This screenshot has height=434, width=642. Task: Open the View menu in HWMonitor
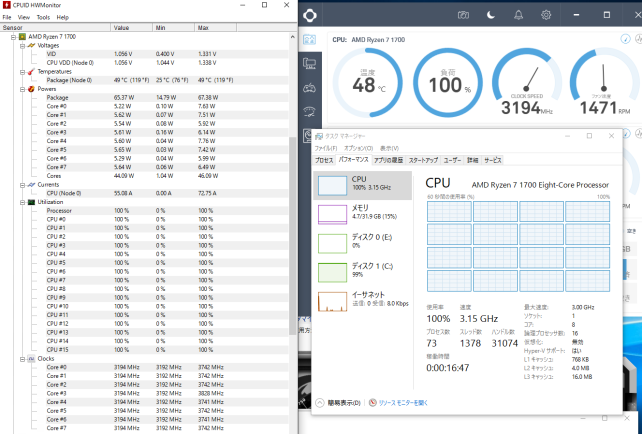23,17
